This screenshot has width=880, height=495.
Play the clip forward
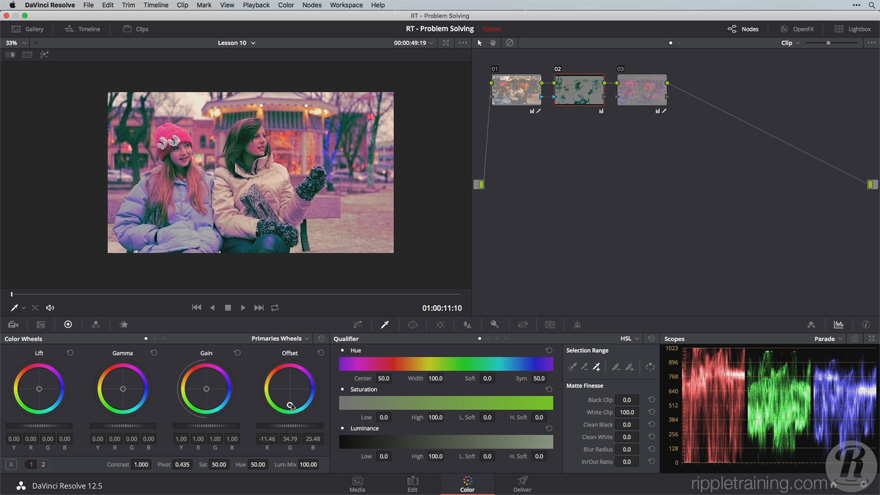click(x=242, y=308)
